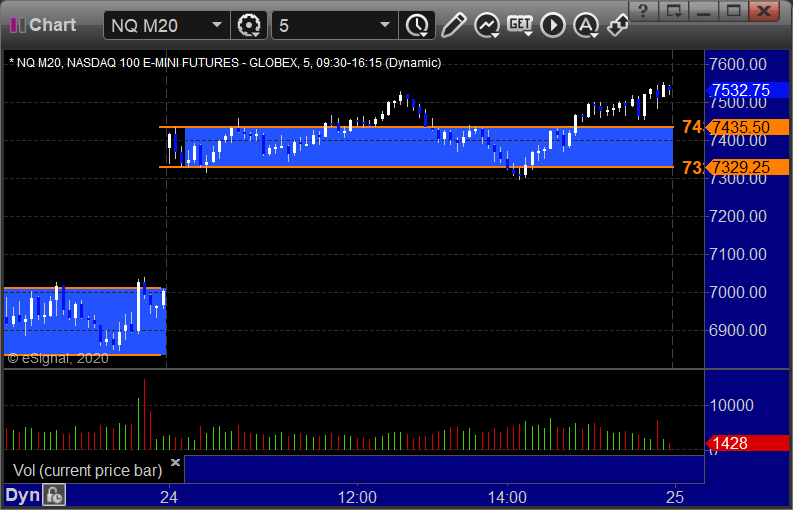Expand the 5 interval dropdown

pos(385,25)
